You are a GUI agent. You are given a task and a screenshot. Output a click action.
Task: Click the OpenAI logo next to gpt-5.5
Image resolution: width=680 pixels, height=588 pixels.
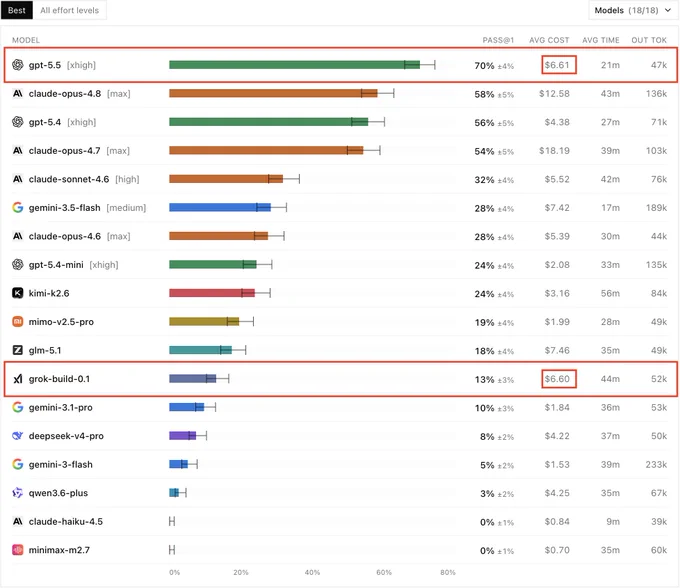coord(17,65)
